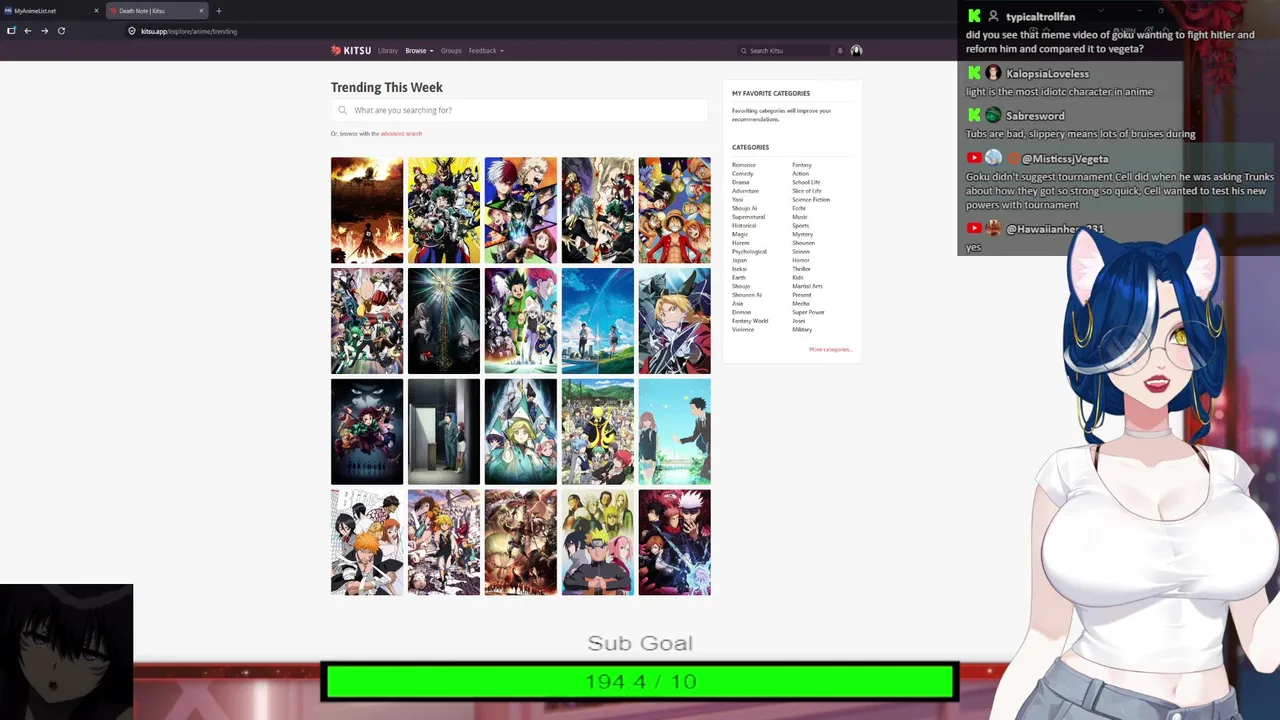The width and height of the screenshot is (1280, 720).
Task: Open the Super Power category
Action: pyautogui.click(x=808, y=312)
